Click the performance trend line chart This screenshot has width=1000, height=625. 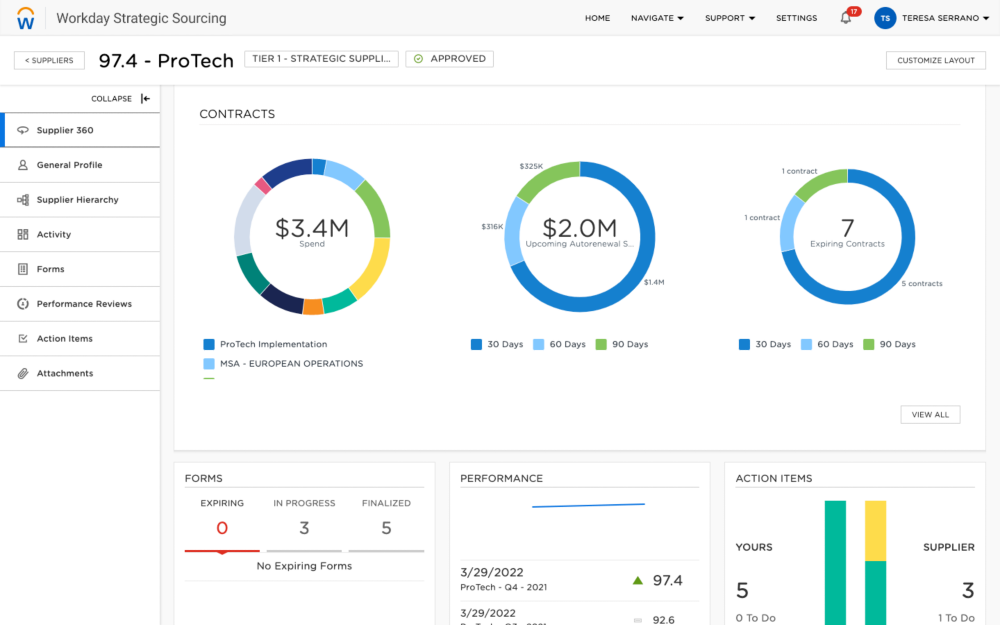tap(588, 505)
